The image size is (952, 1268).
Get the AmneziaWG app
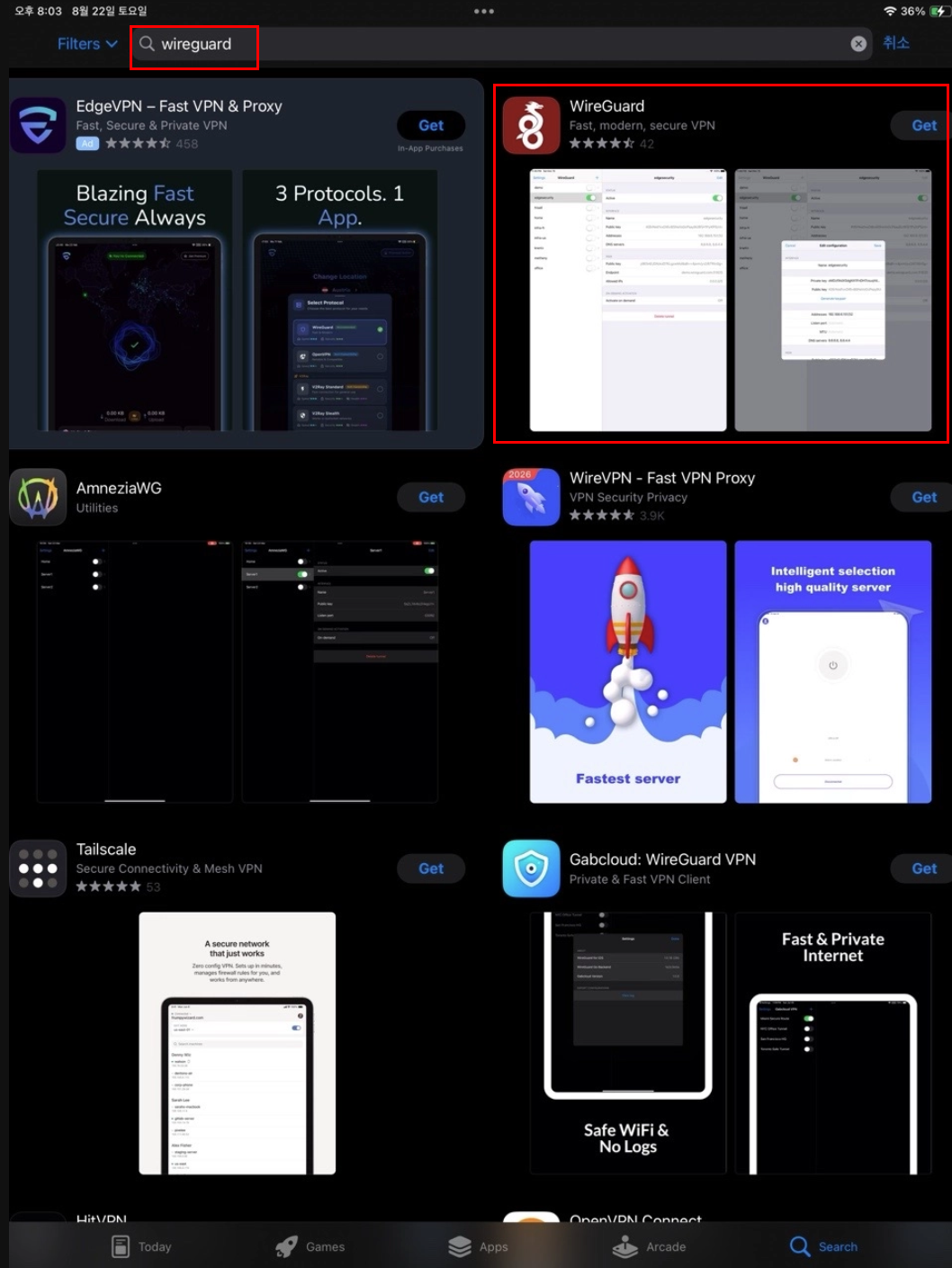[431, 497]
